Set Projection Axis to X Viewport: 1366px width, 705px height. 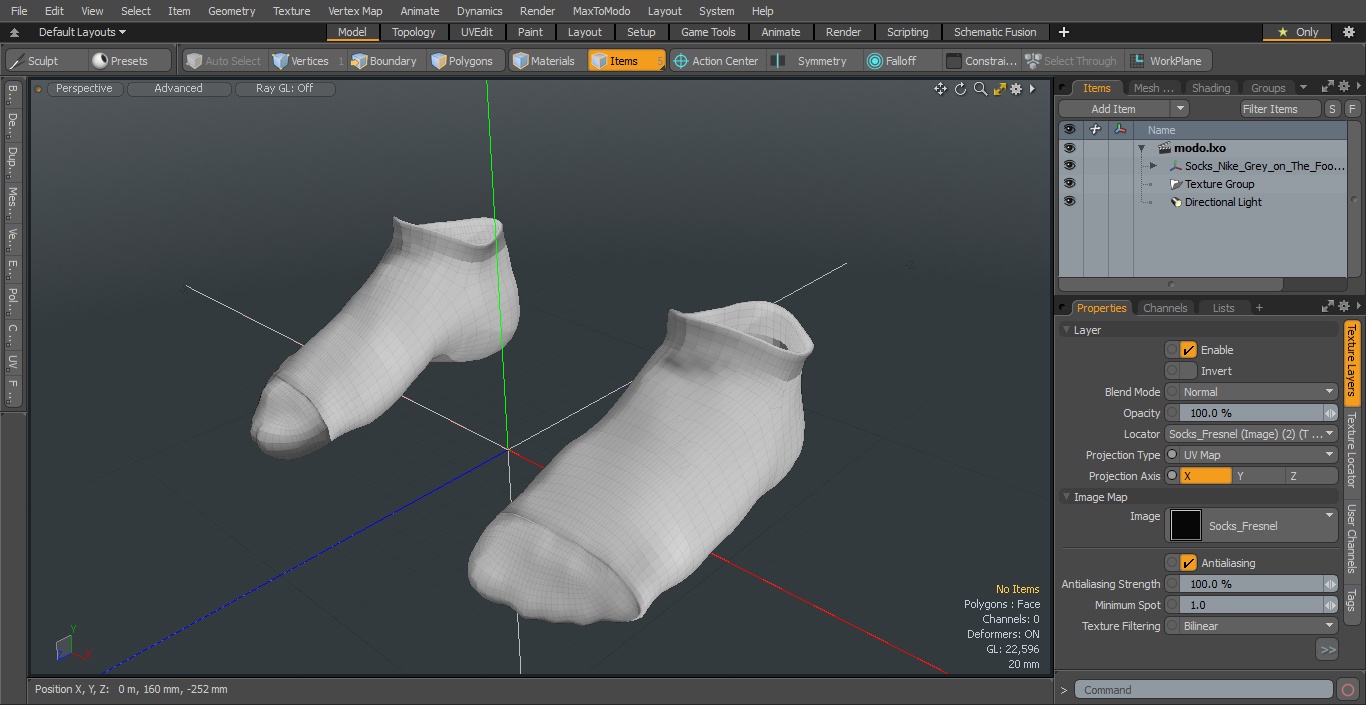click(x=1206, y=476)
